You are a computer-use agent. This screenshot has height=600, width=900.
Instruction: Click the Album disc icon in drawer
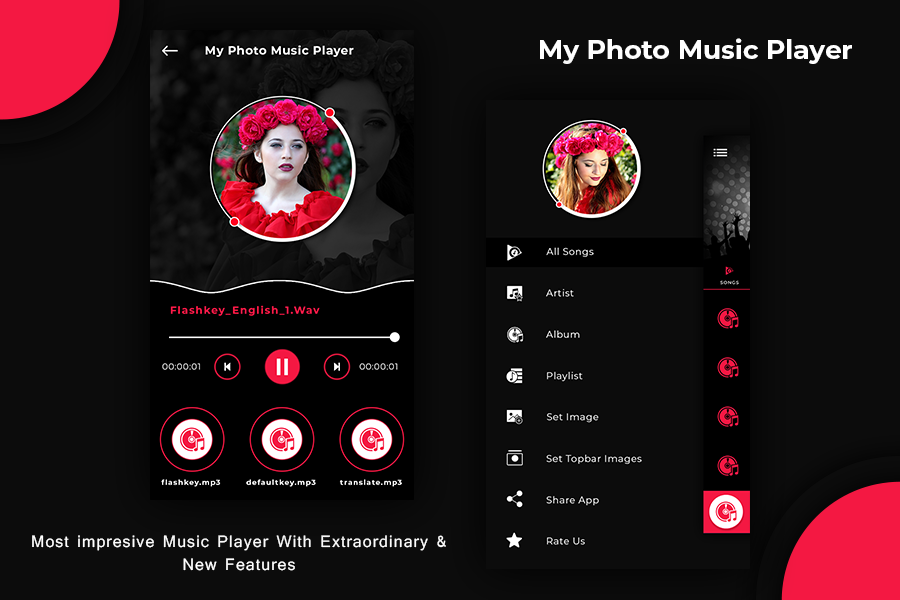click(514, 335)
